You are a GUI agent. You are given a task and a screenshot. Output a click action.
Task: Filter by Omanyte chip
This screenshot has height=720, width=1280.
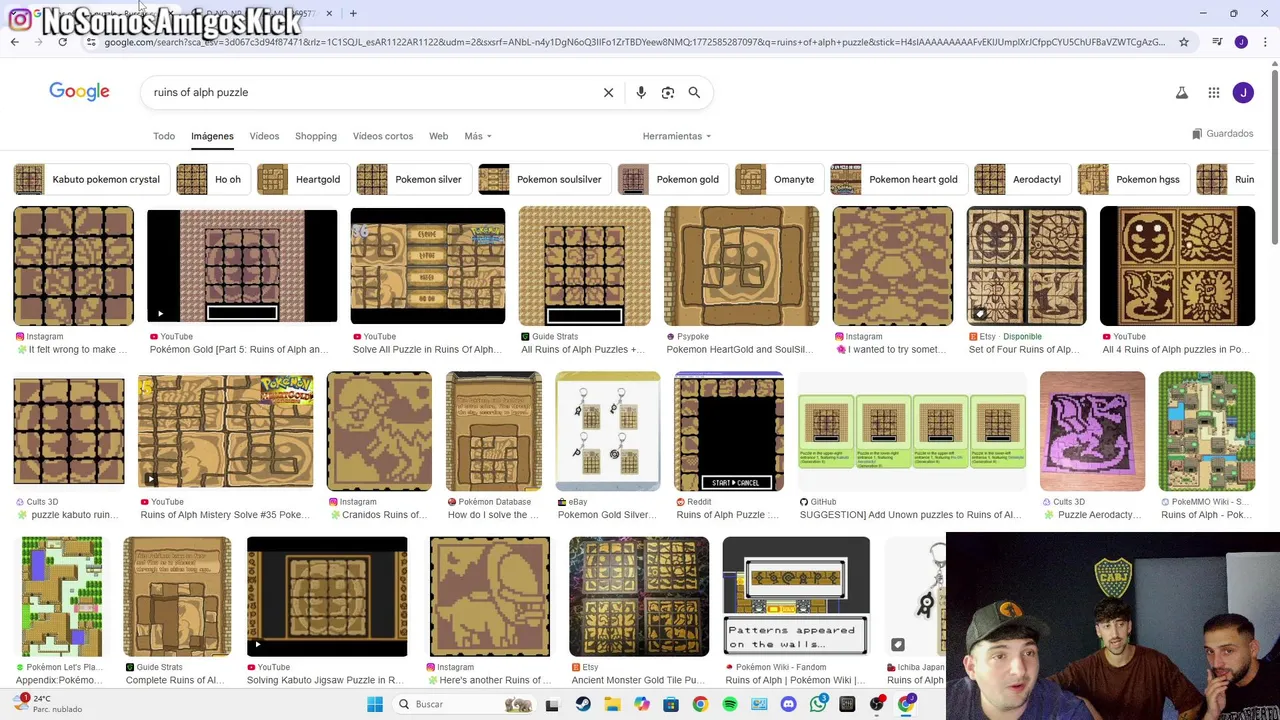[x=778, y=179]
